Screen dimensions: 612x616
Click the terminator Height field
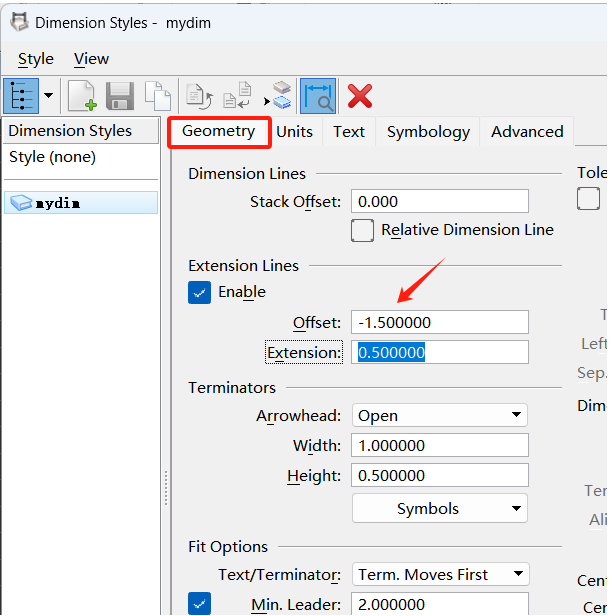[x=440, y=475]
